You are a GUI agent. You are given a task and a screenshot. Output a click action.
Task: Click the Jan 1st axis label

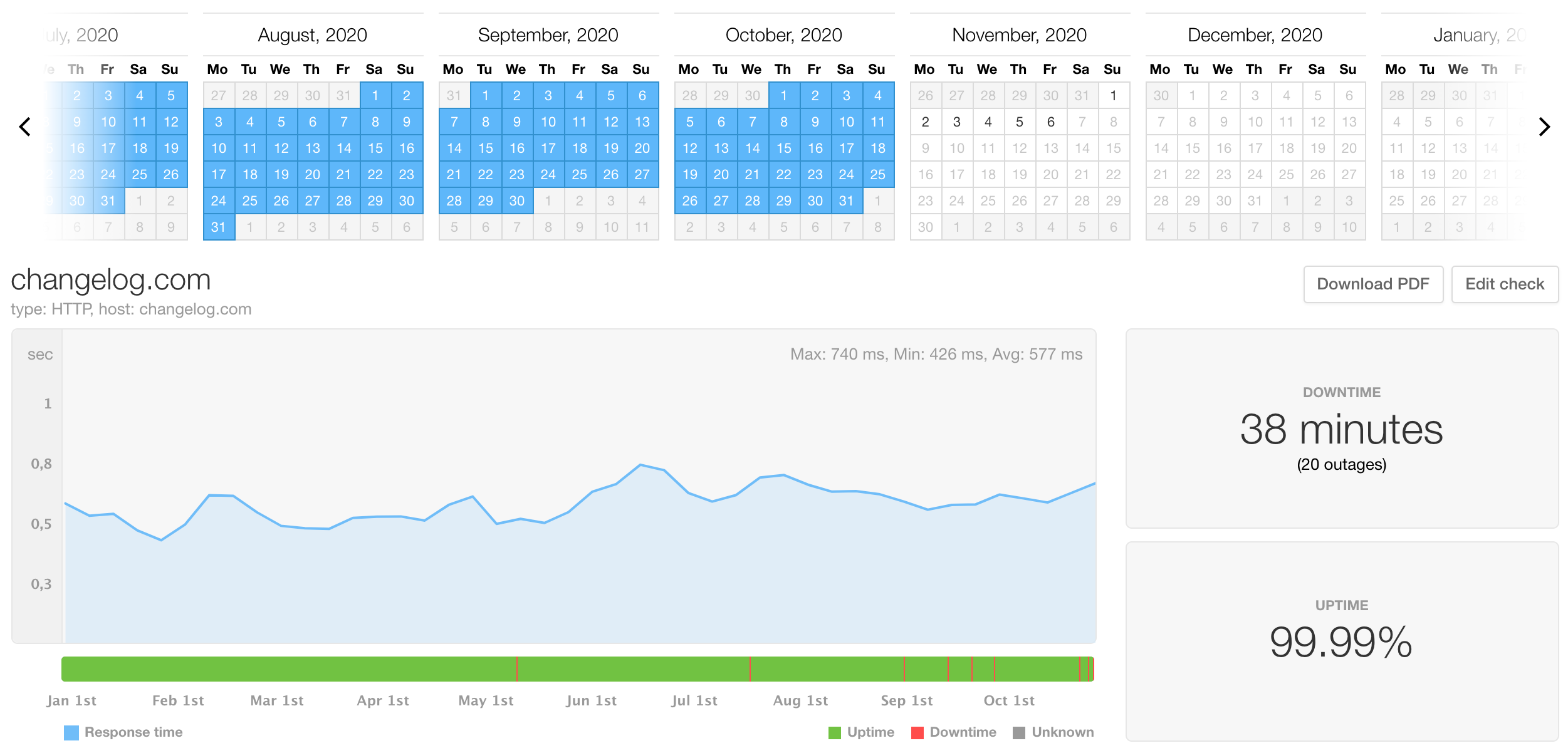click(x=71, y=700)
